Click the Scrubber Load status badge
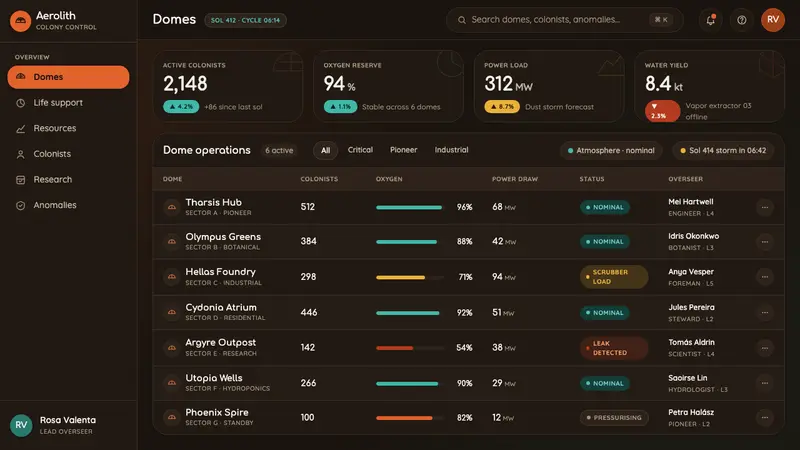Image resolution: width=800 pixels, height=450 pixels. click(614, 277)
